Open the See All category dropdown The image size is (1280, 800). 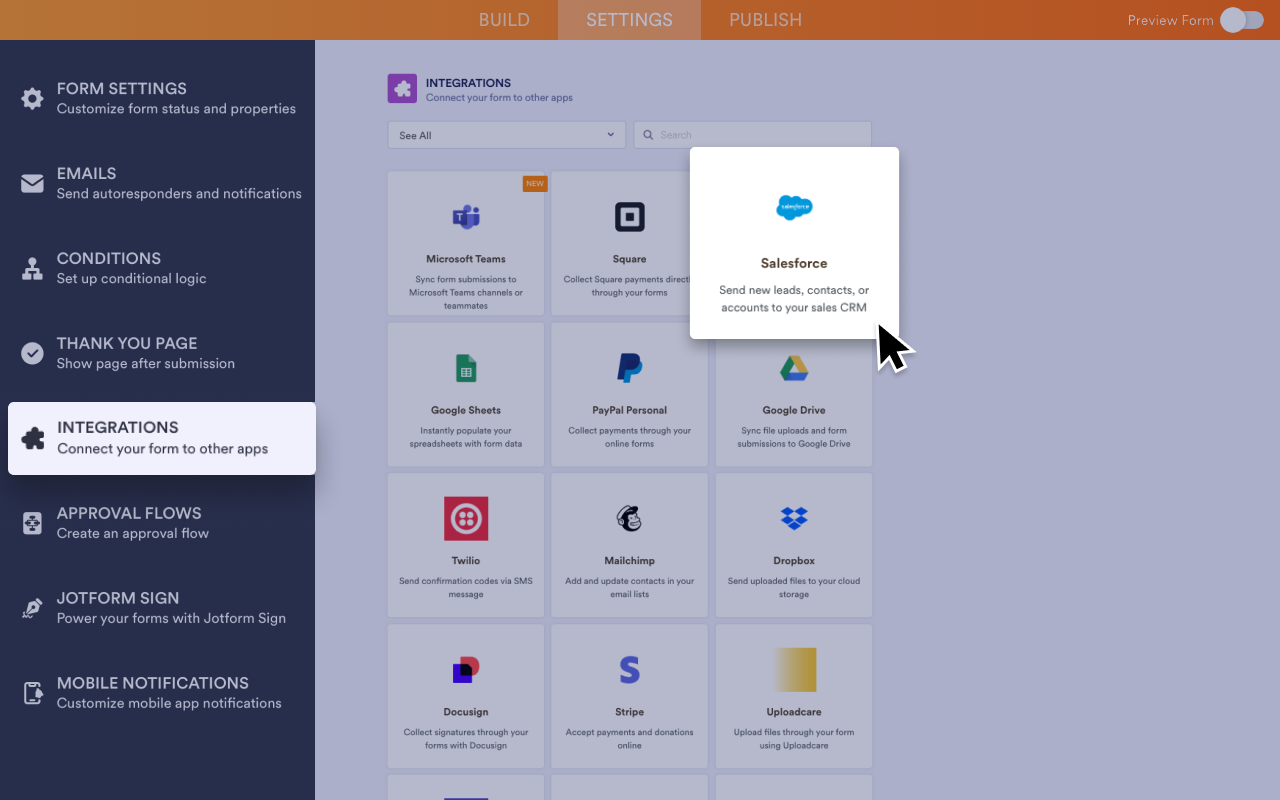click(506, 133)
